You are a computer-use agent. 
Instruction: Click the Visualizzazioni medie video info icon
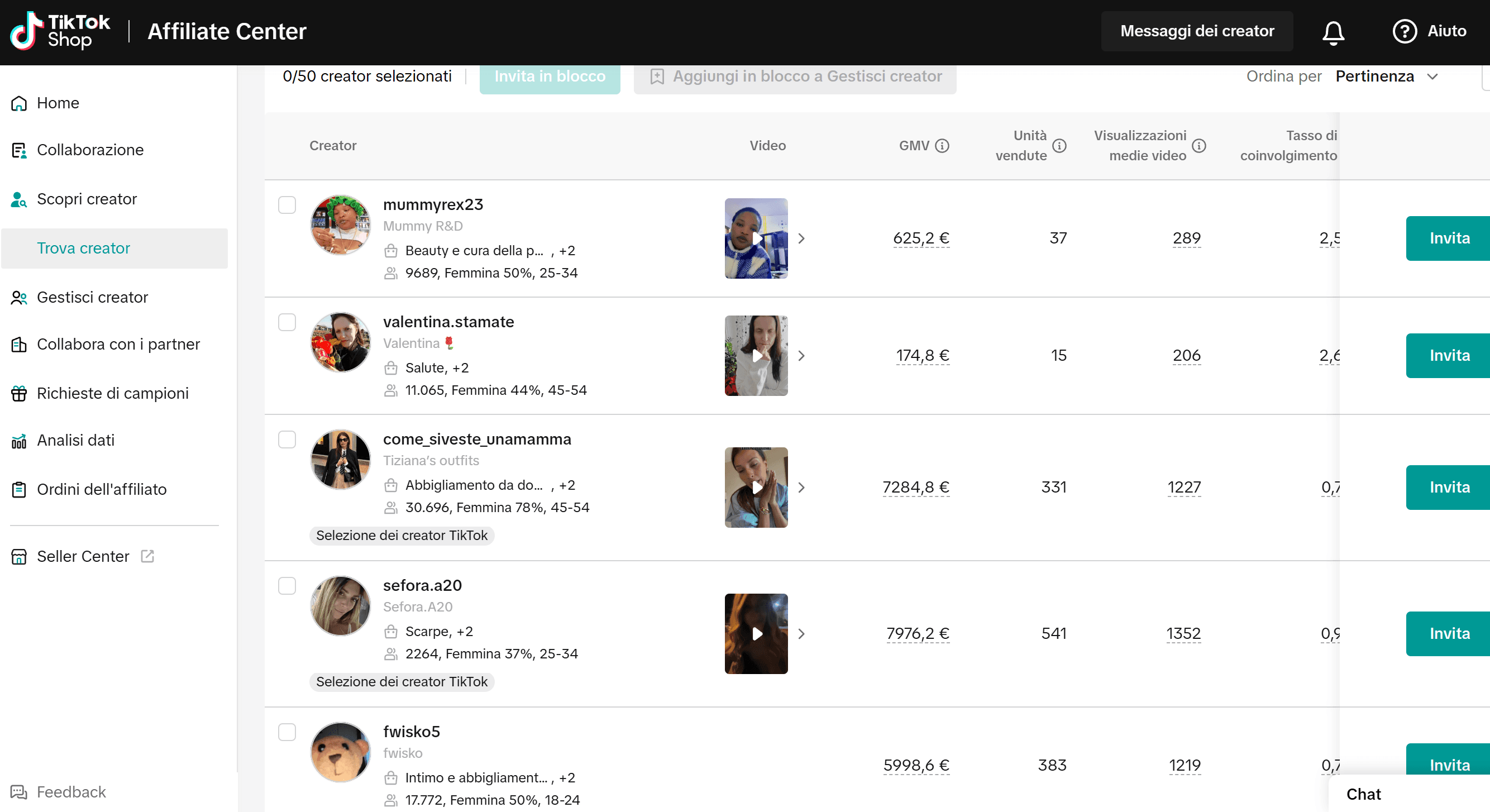coord(1199,146)
